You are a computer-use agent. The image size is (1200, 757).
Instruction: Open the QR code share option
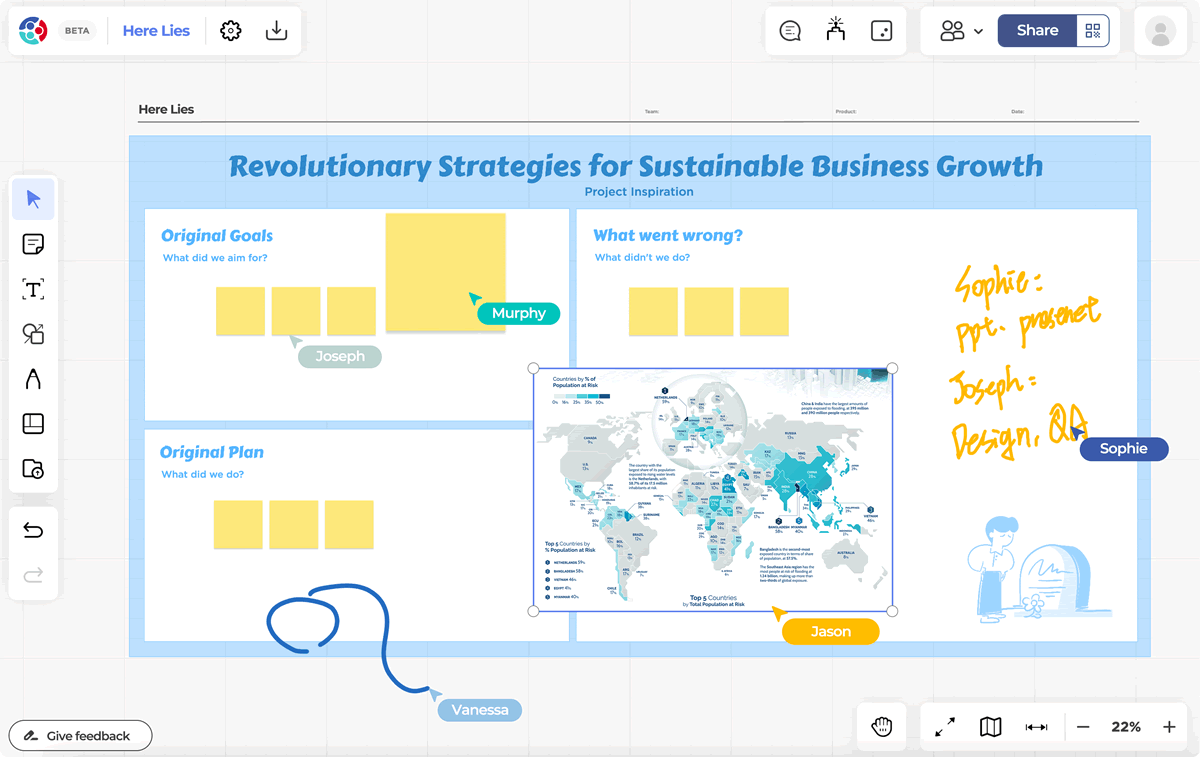tap(1093, 31)
